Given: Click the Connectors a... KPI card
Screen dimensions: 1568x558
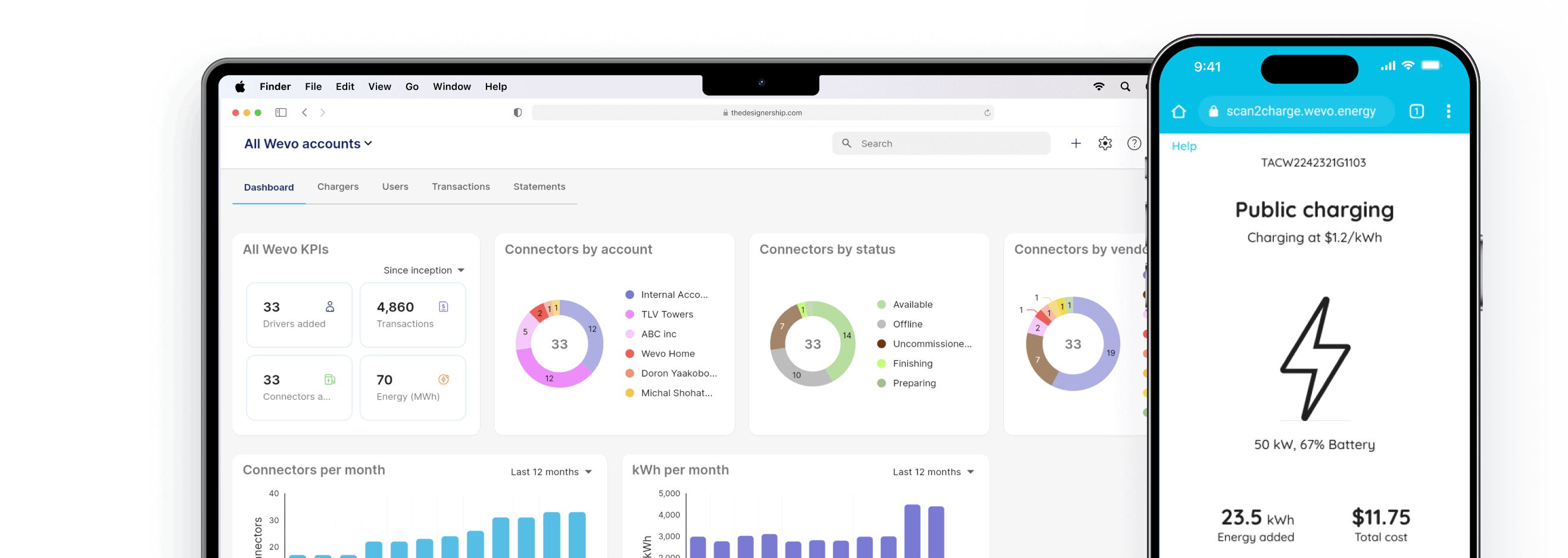Looking at the screenshot, I should tap(299, 388).
